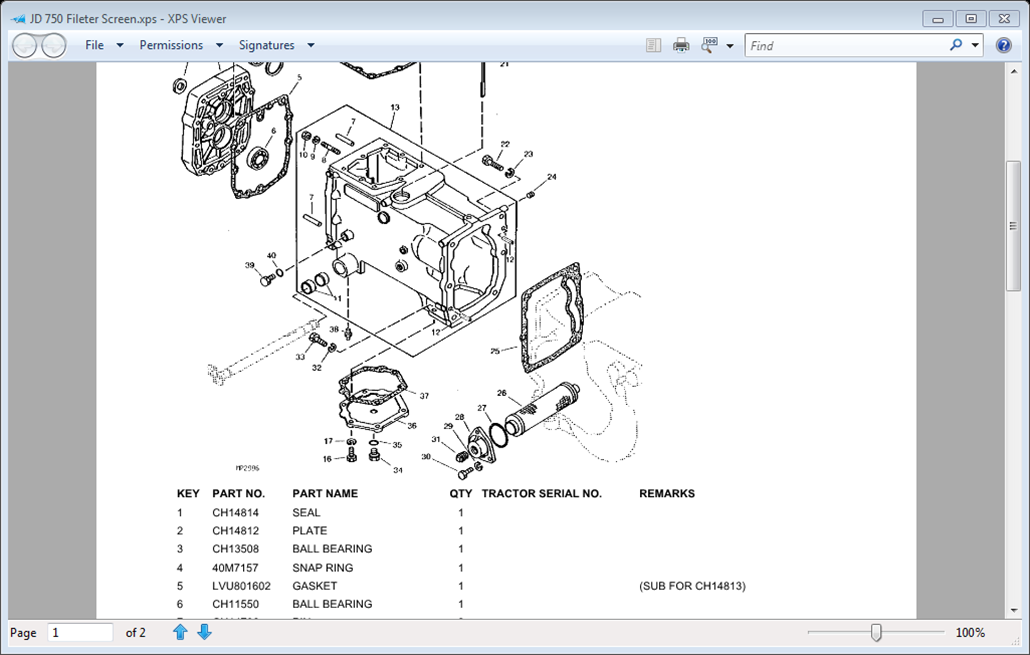1030x655 pixels.
Task: Click the scrollbar down arrow
Action: [1013, 610]
